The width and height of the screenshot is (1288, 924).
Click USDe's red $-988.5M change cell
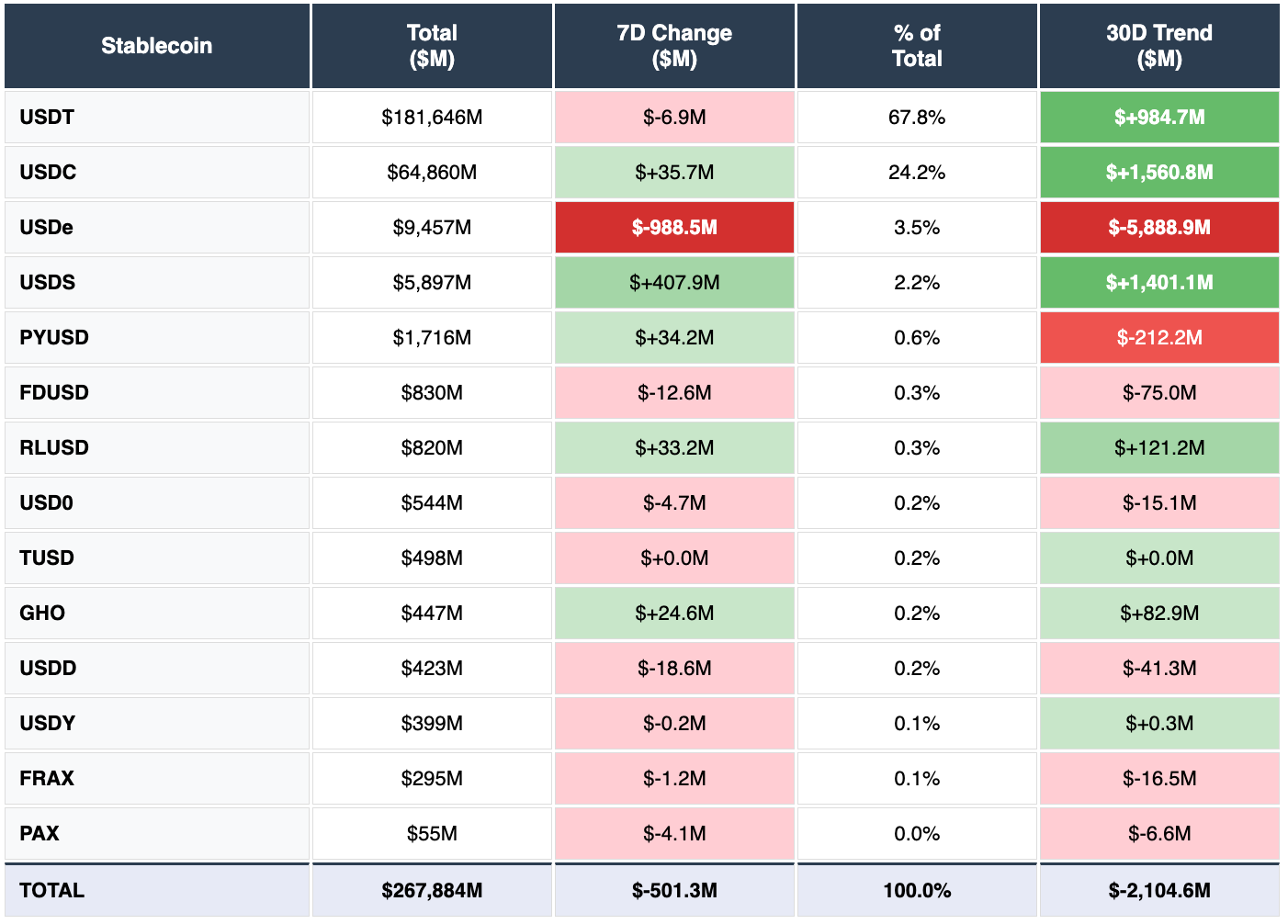[x=673, y=227]
